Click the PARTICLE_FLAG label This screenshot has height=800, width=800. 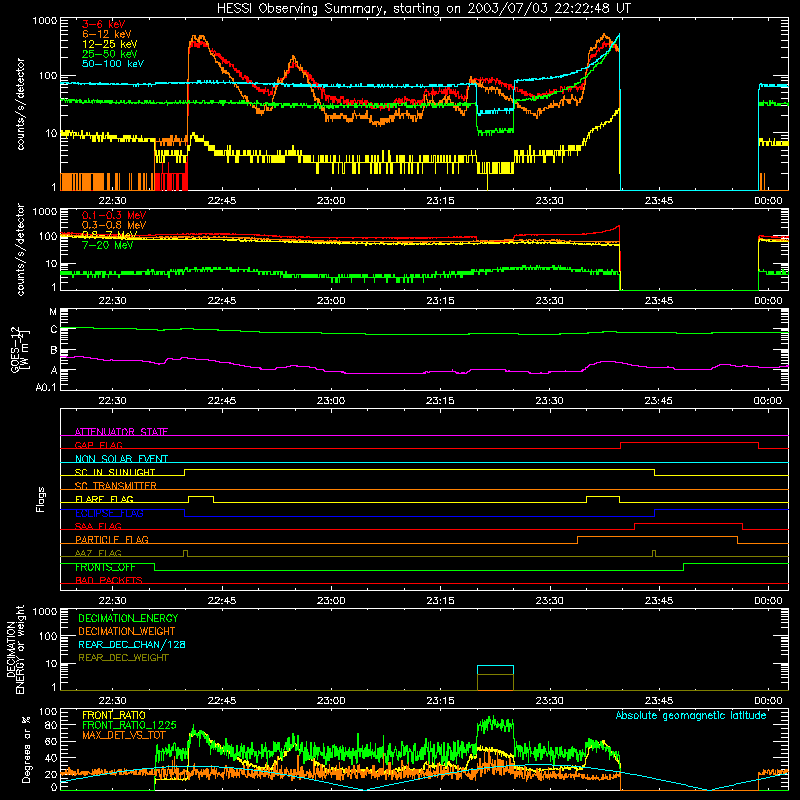(112, 539)
